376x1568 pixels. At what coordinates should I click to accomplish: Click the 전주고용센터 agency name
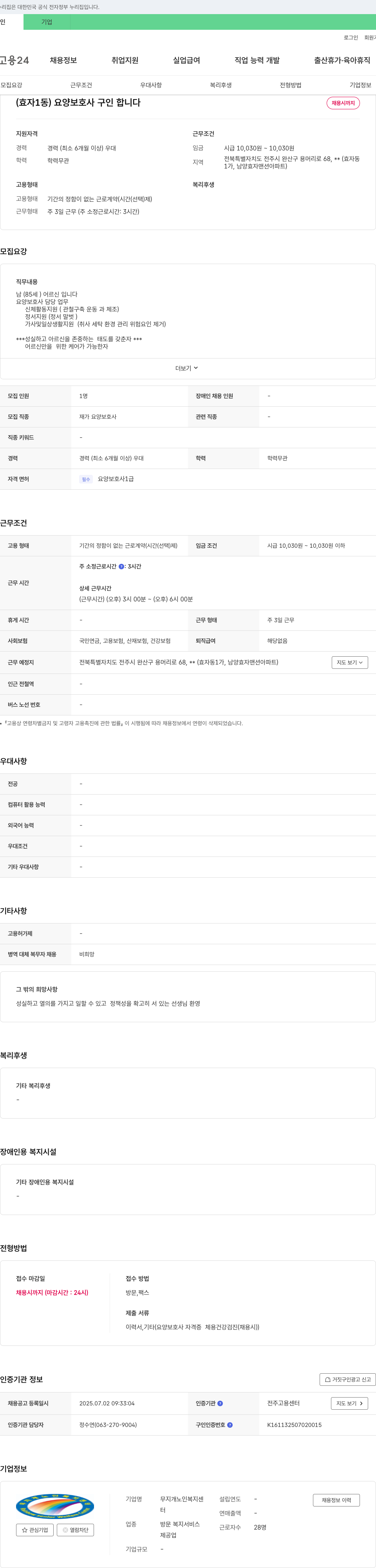284,1404
